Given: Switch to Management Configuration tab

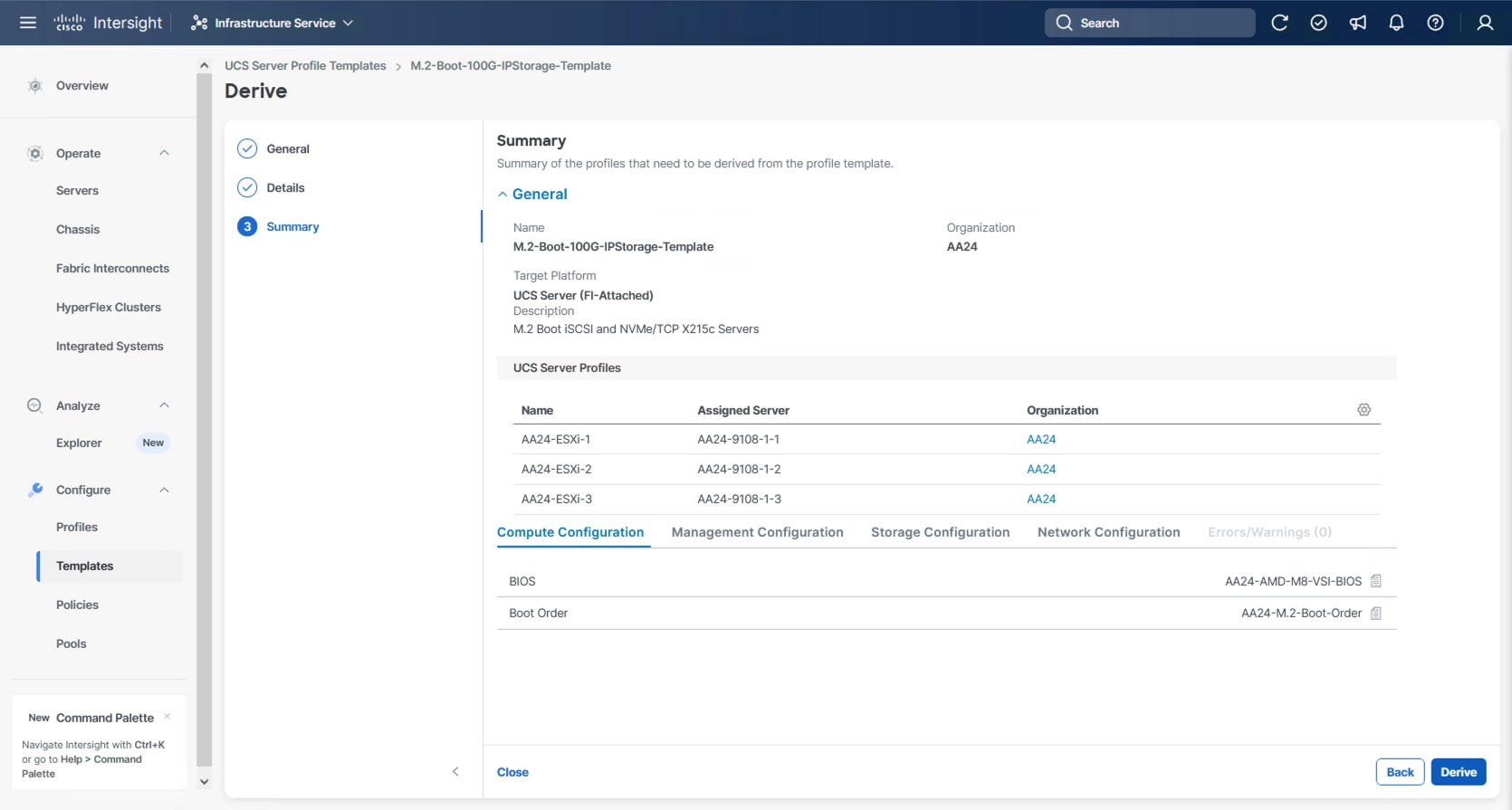Looking at the screenshot, I should click(758, 533).
